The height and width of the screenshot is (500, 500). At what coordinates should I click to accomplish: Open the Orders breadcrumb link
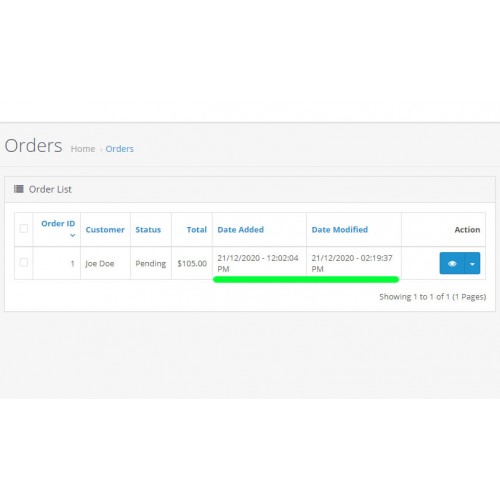[x=120, y=149]
